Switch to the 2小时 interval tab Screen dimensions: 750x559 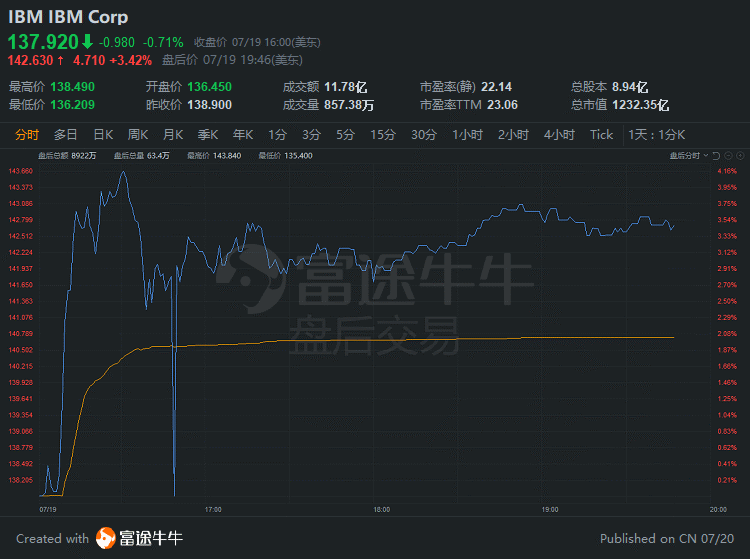pyautogui.click(x=513, y=135)
